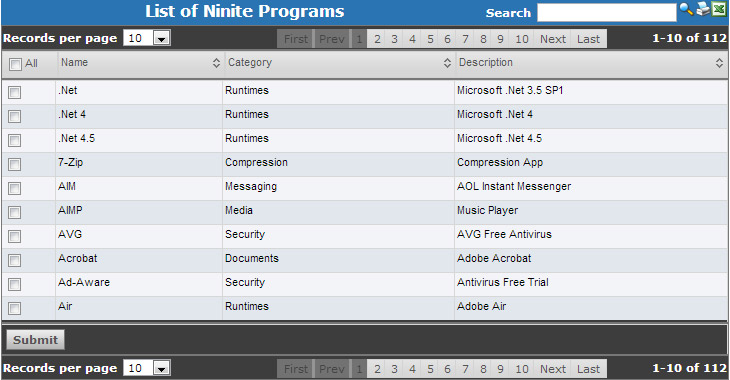Check the All checkbox in the table header
This screenshot has width=730, height=380.
tap(15, 64)
